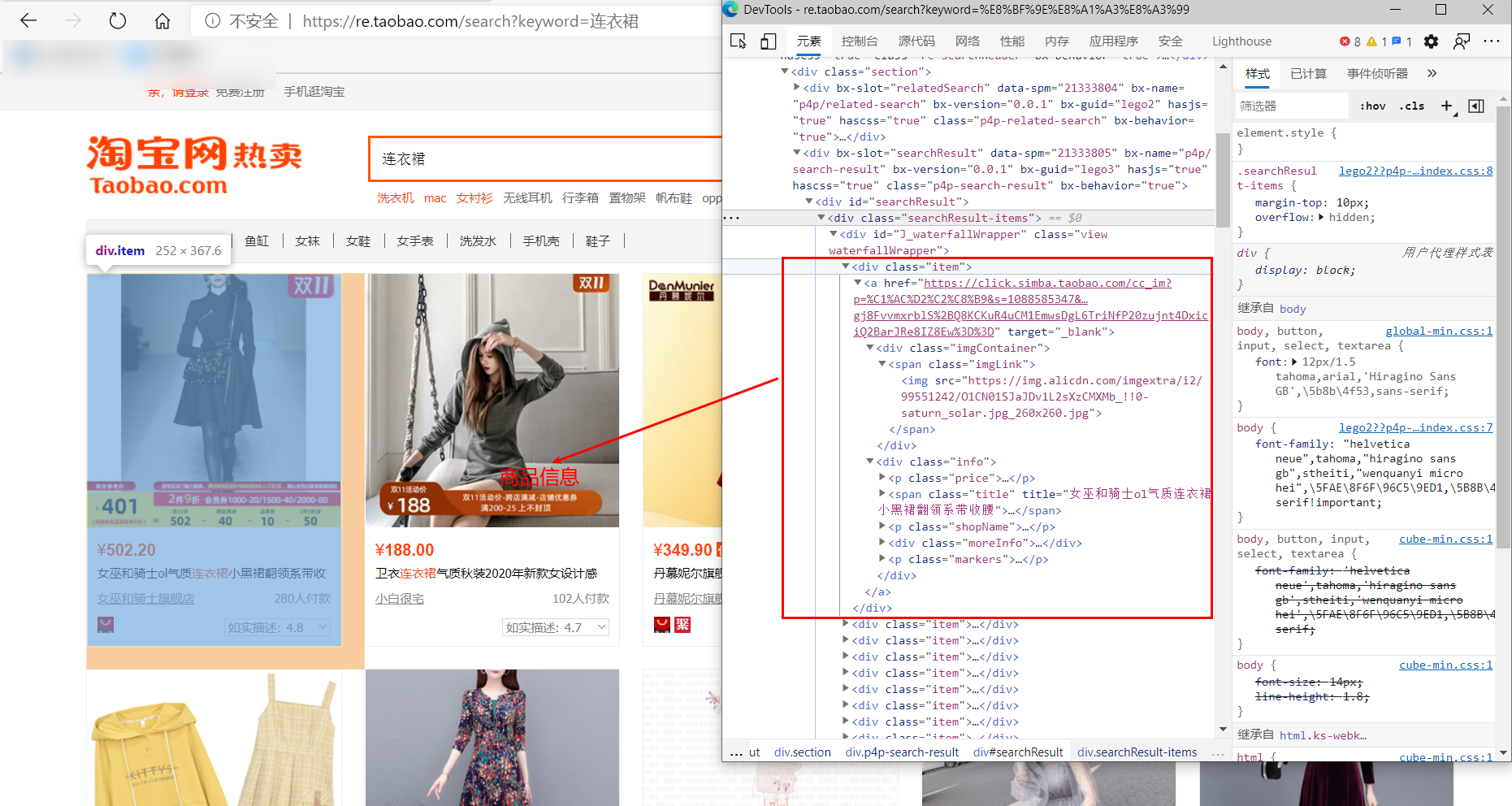Click the blue info message badge
Screen dimensions: 1512x806
pos(1402,41)
